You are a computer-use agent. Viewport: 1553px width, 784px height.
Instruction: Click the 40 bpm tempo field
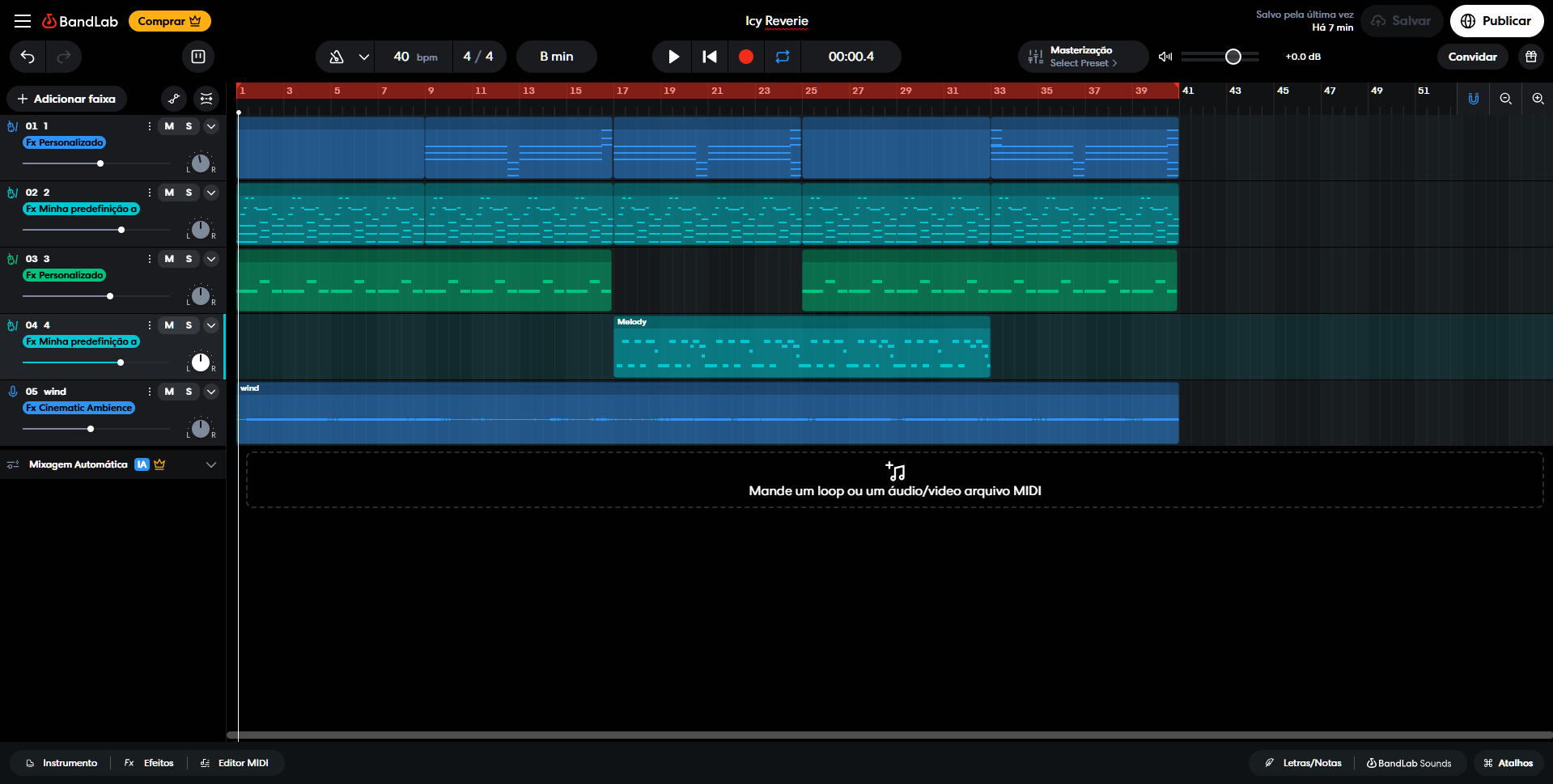coord(415,57)
